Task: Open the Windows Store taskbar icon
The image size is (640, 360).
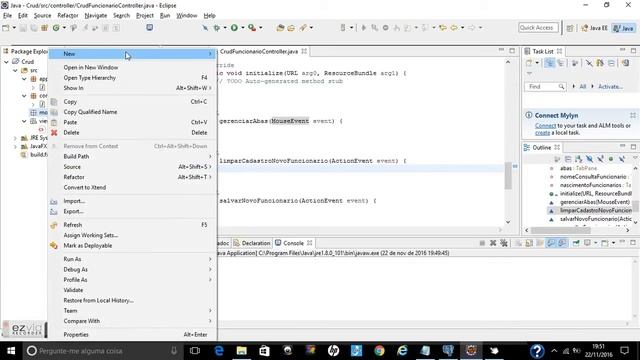Action: 264,351
